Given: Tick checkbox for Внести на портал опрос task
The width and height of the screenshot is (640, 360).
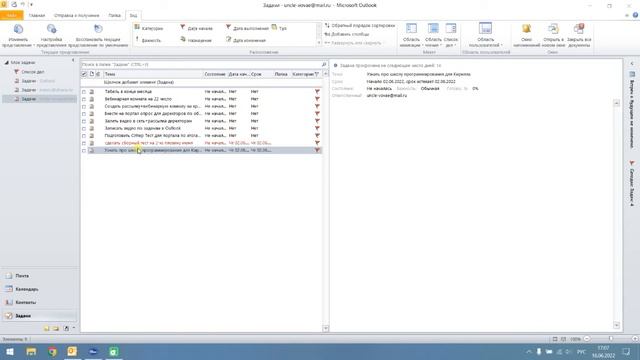Looking at the screenshot, I should point(84,114).
